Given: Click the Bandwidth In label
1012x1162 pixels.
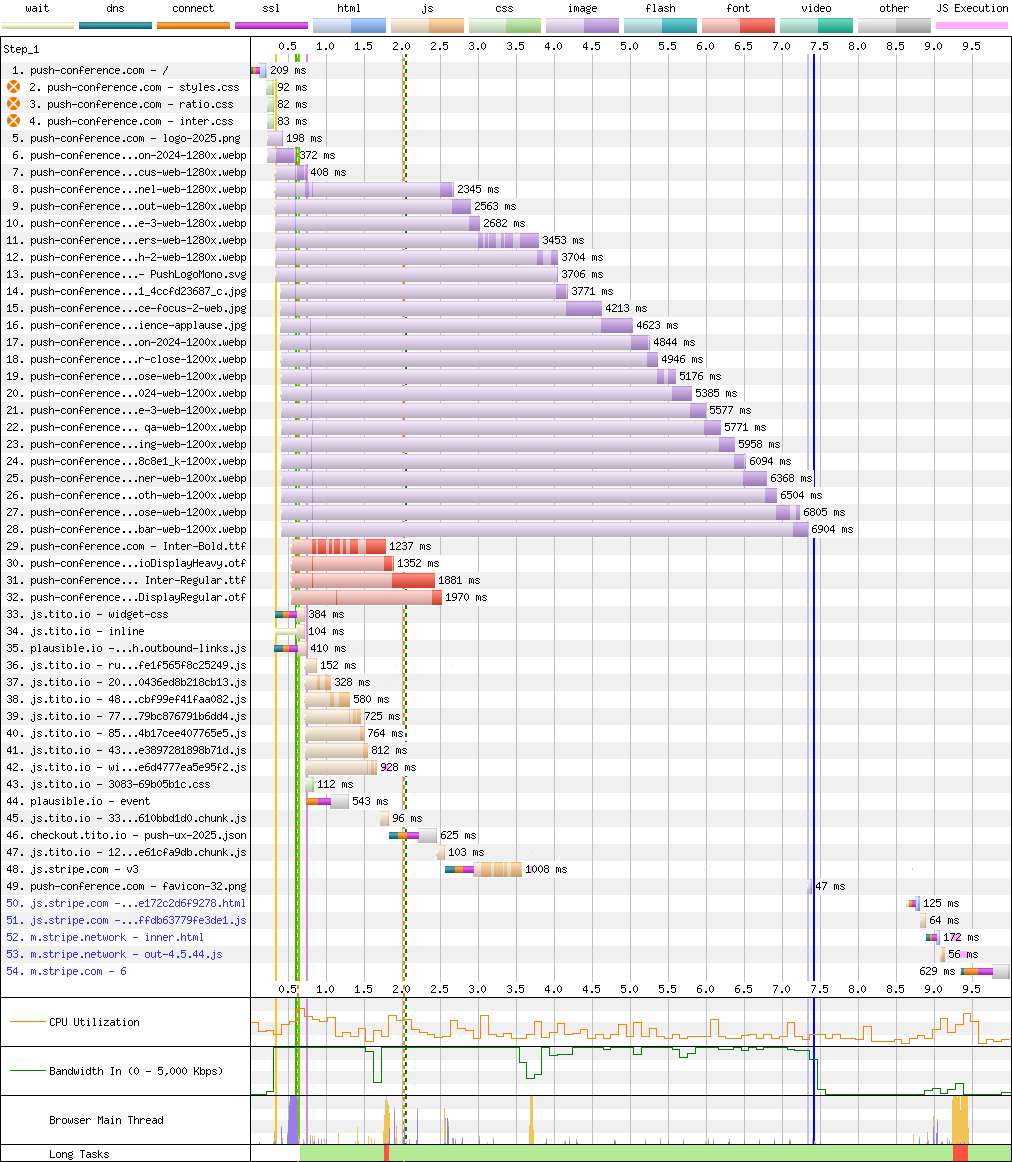Looking at the screenshot, I should tap(136, 1072).
